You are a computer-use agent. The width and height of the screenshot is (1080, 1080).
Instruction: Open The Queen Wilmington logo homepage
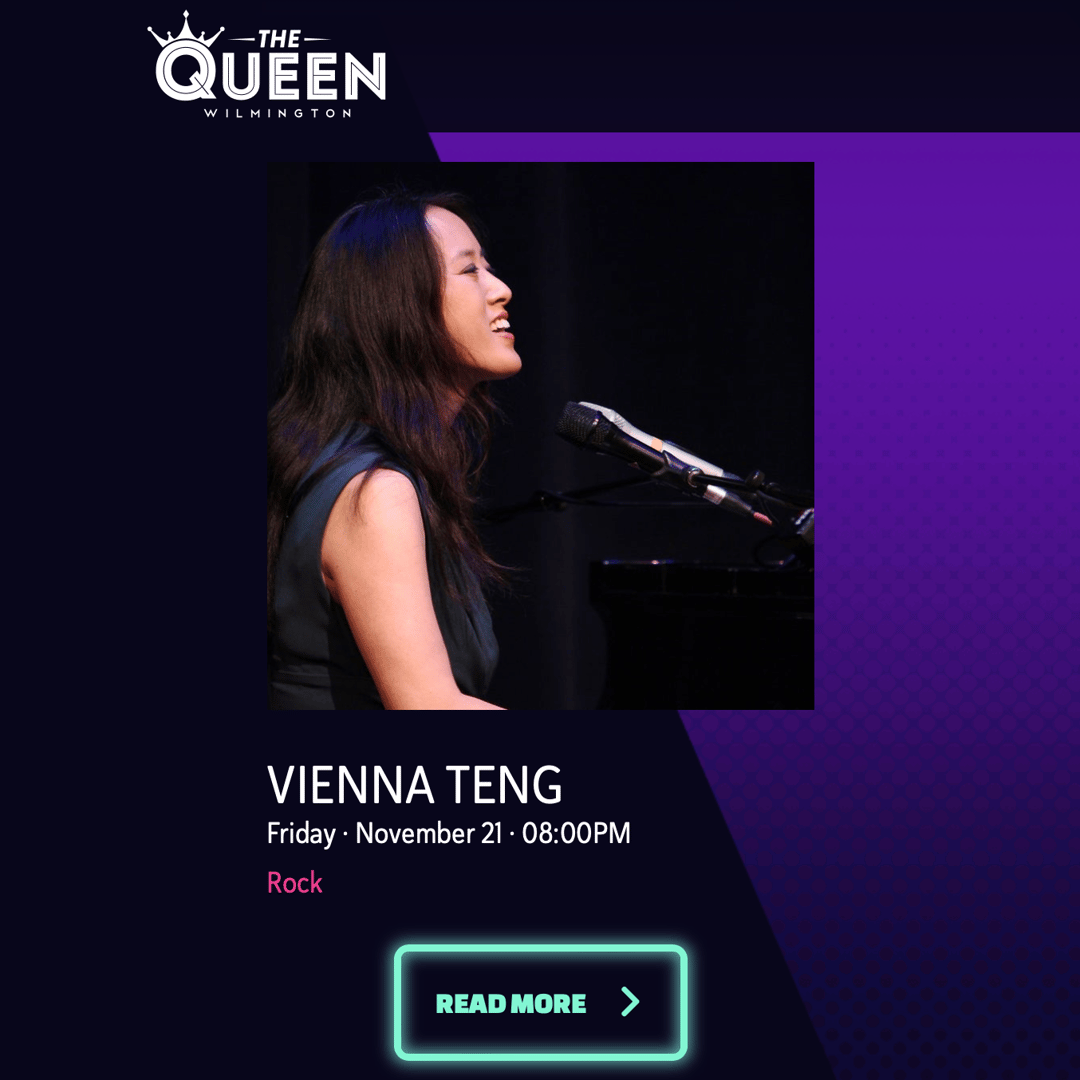[x=267, y=65]
